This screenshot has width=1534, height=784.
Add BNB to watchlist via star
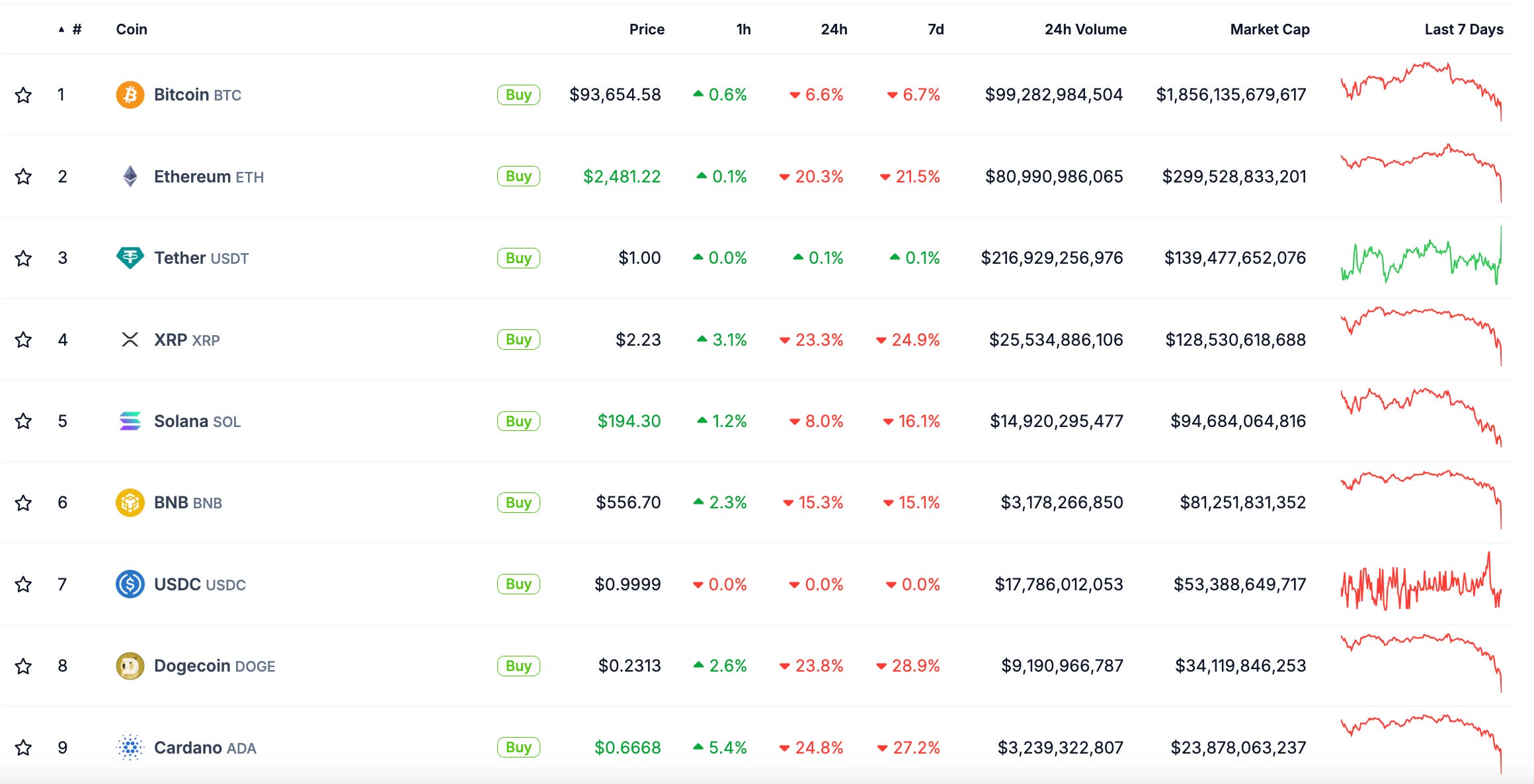[24, 503]
